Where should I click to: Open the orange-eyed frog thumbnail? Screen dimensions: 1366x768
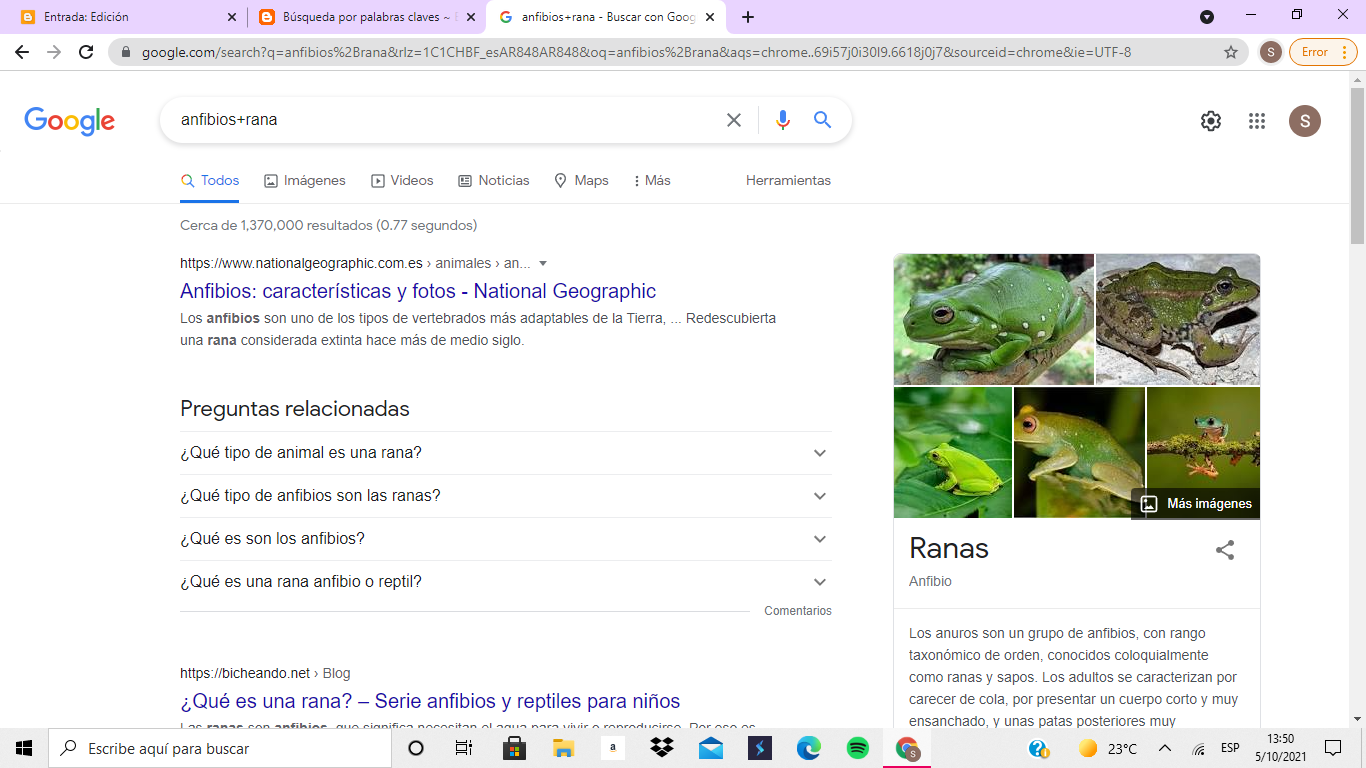pyautogui.click(x=1079, y=452)
